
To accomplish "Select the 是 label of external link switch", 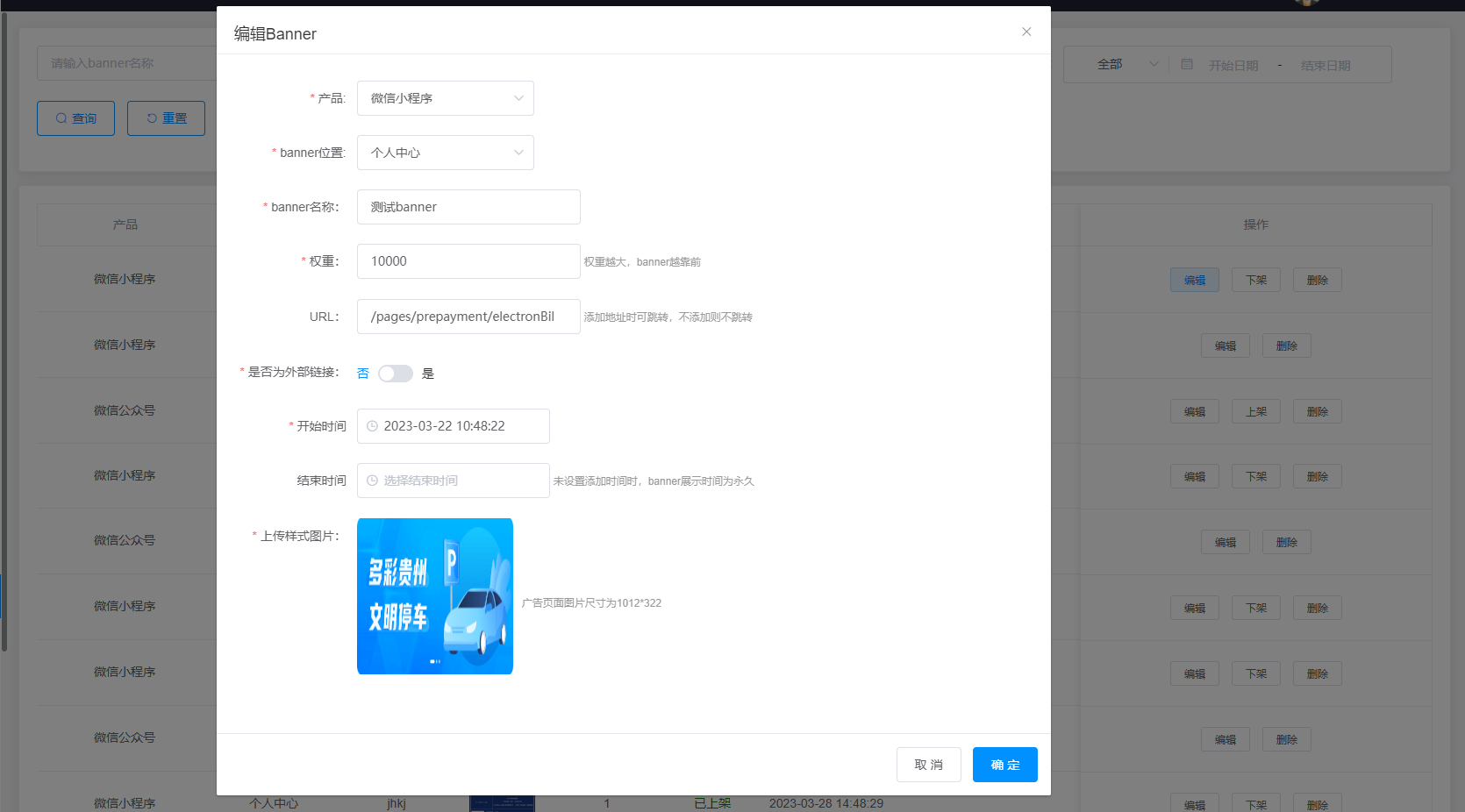I will [428, 374].
